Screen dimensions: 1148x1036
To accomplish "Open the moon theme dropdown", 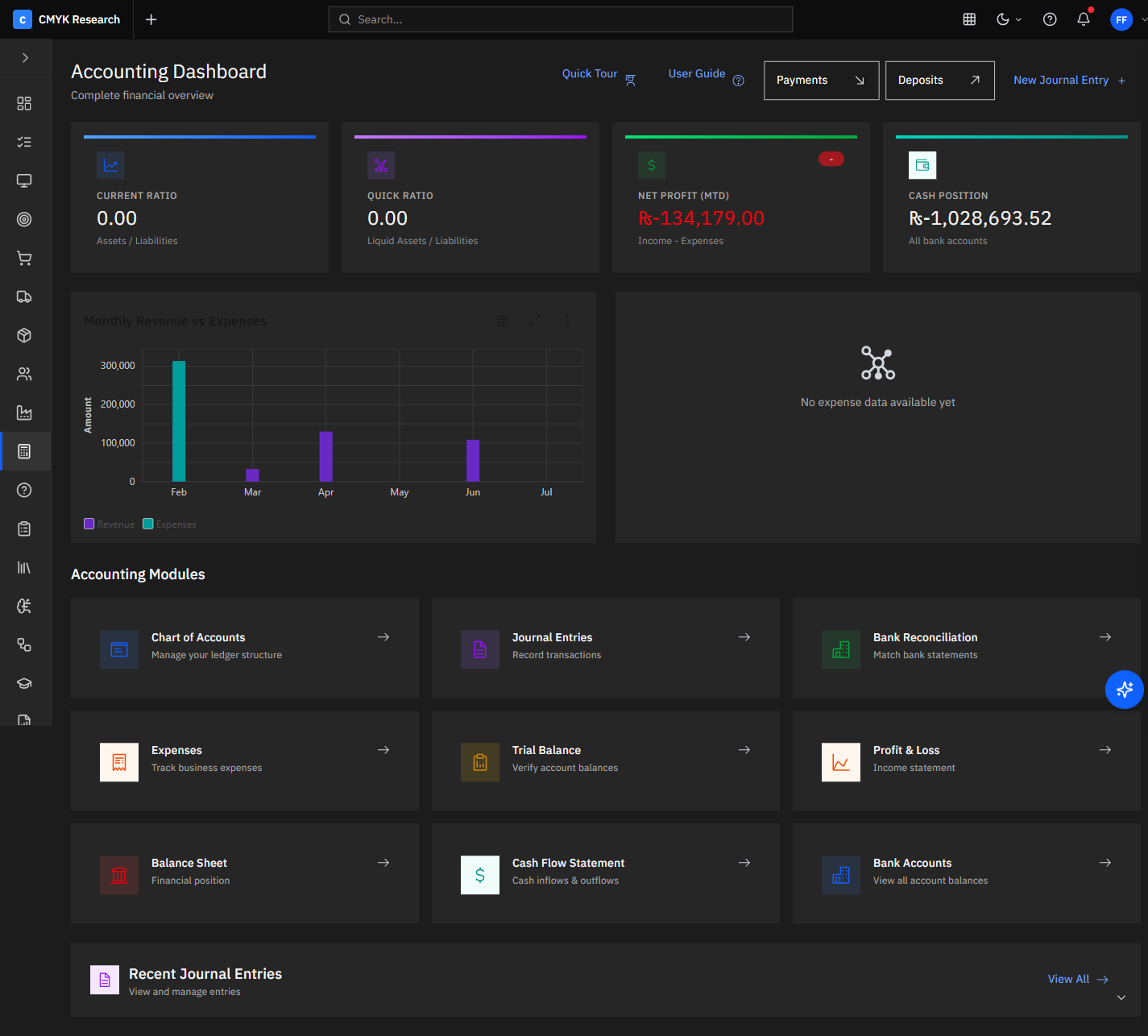I will (1009, 19).
